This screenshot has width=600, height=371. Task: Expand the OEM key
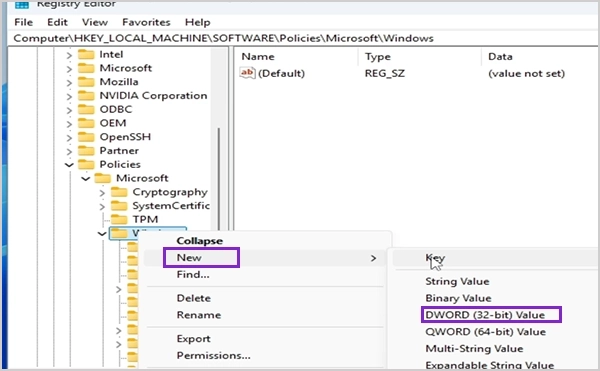69,124
